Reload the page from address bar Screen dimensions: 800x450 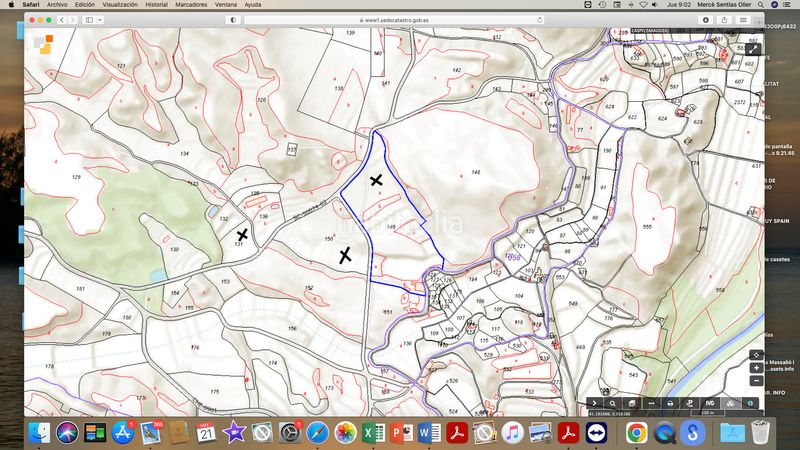point(539,20)
